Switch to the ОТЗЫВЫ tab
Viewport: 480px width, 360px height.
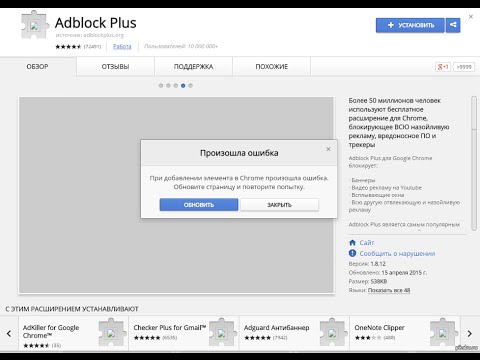click(115, 67)
